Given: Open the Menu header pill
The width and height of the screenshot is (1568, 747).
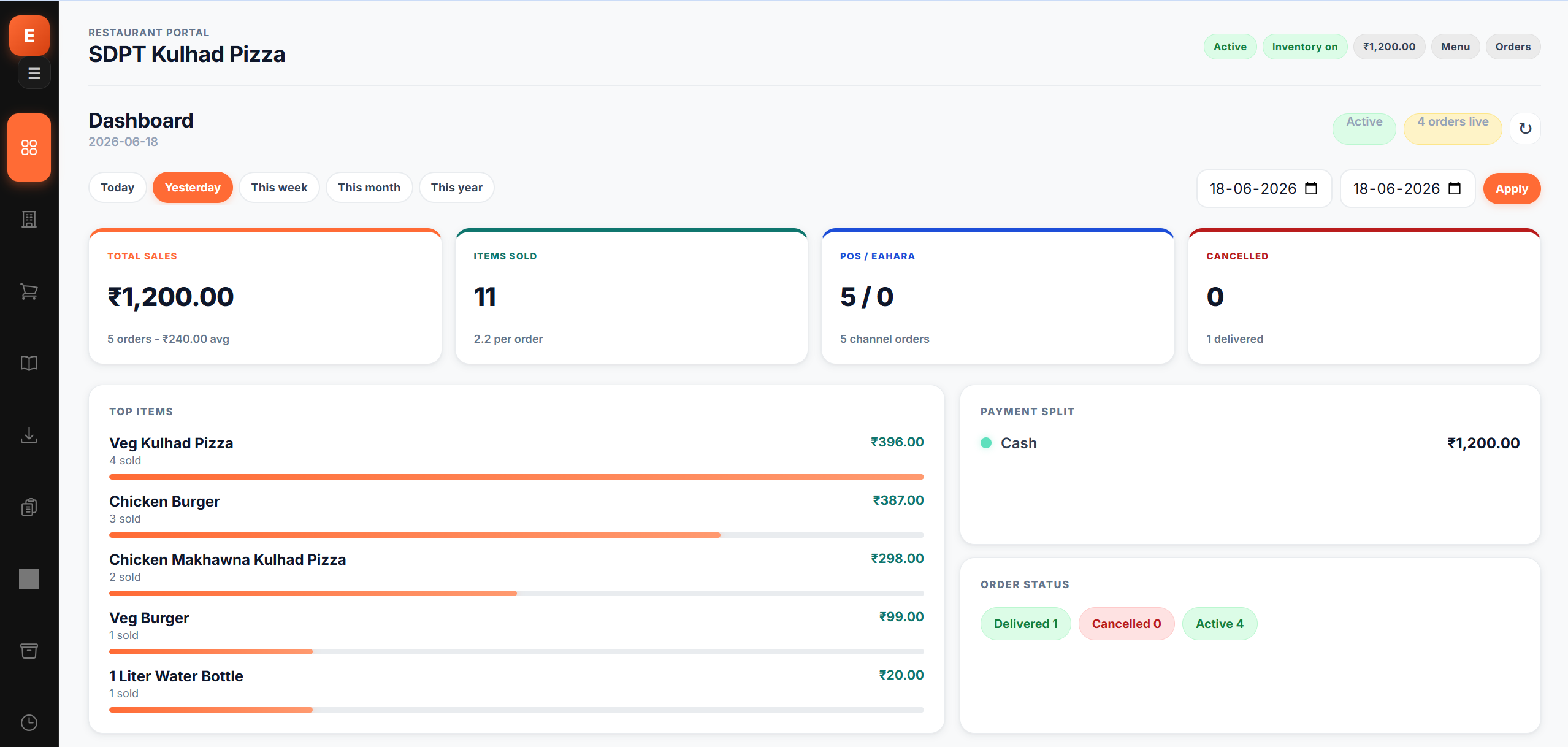Looking at the screenshot, I should click(x=1455, y=47).
